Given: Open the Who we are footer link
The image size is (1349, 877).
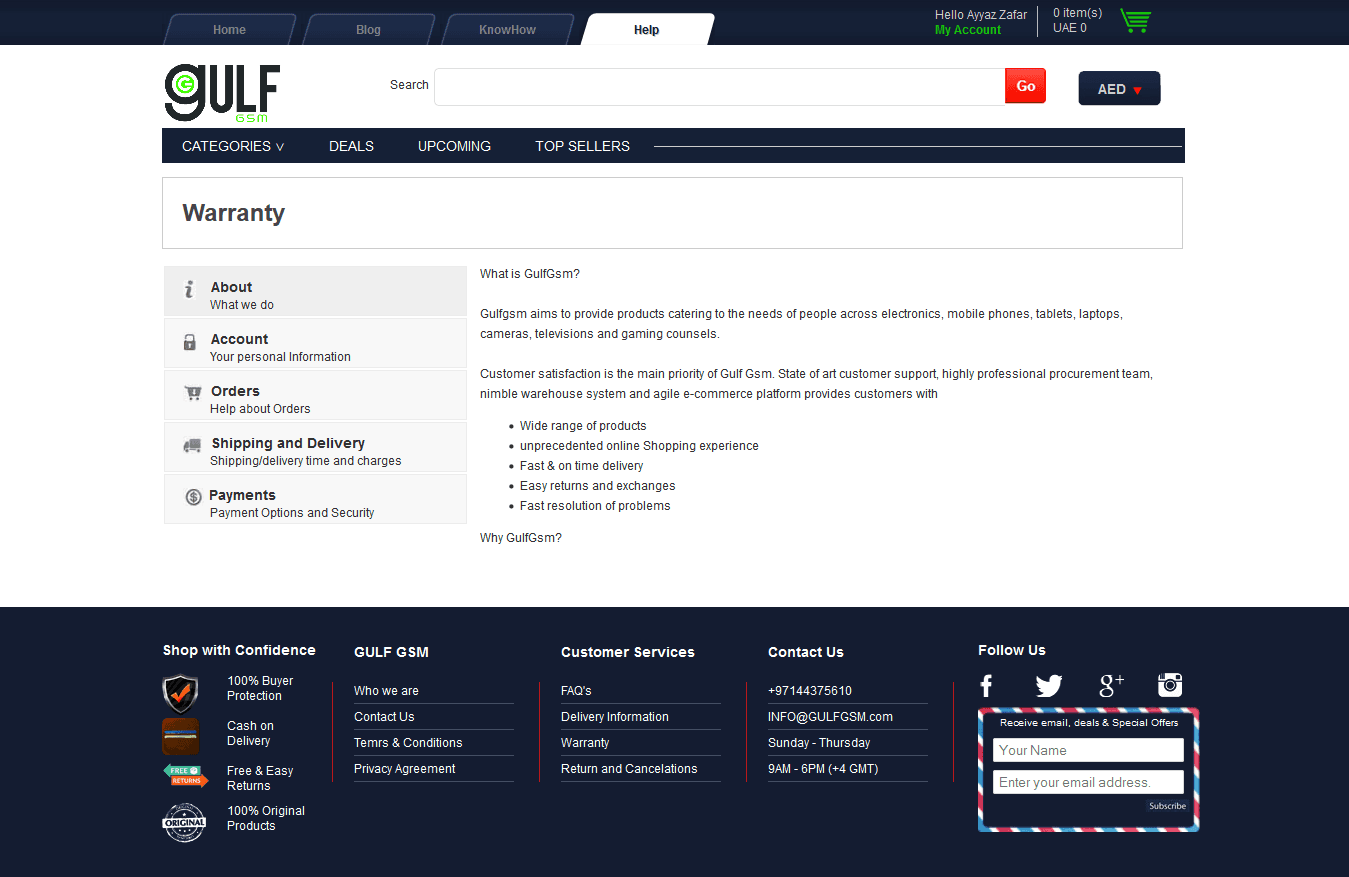Looking at the screenshot, I should coord(386,691).
